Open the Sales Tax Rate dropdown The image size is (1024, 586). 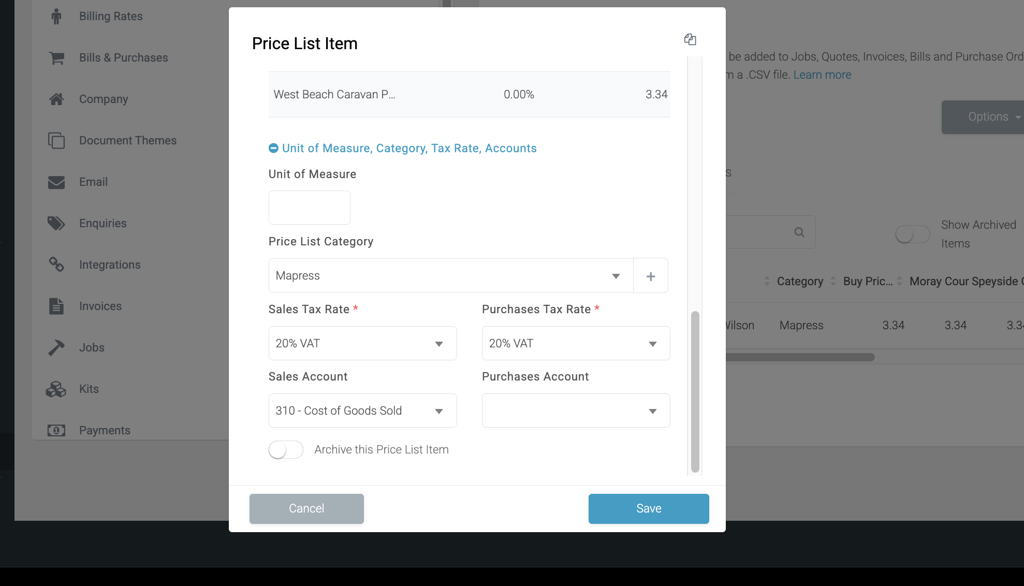[362, 344]
